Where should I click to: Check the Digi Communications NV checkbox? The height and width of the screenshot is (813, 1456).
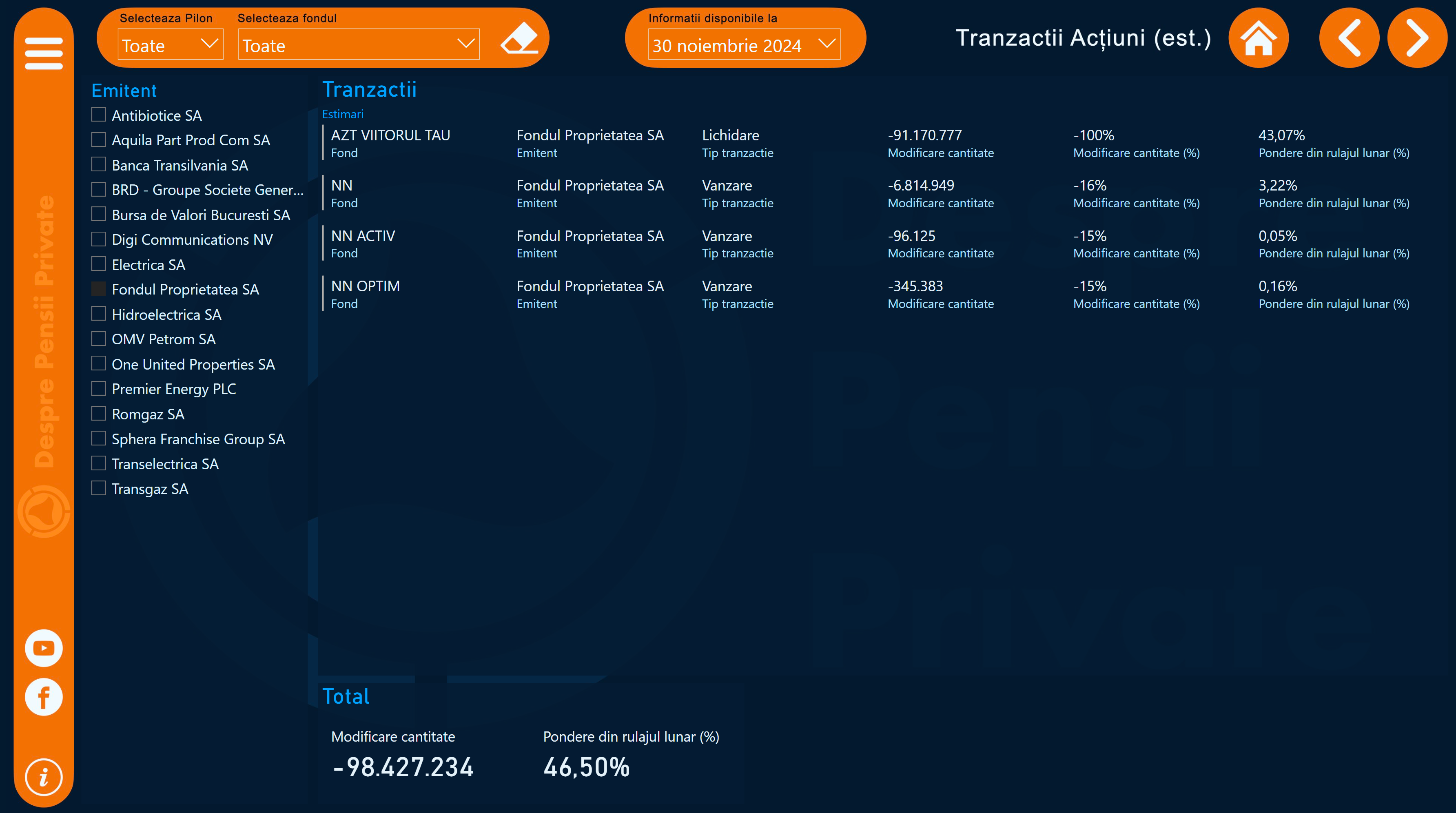(x=98, y=239)
